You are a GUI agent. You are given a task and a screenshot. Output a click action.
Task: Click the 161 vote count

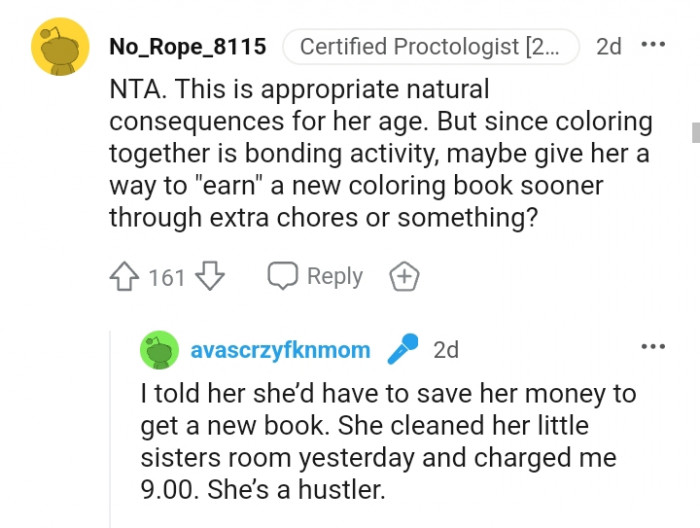click(x=167, y=278)
